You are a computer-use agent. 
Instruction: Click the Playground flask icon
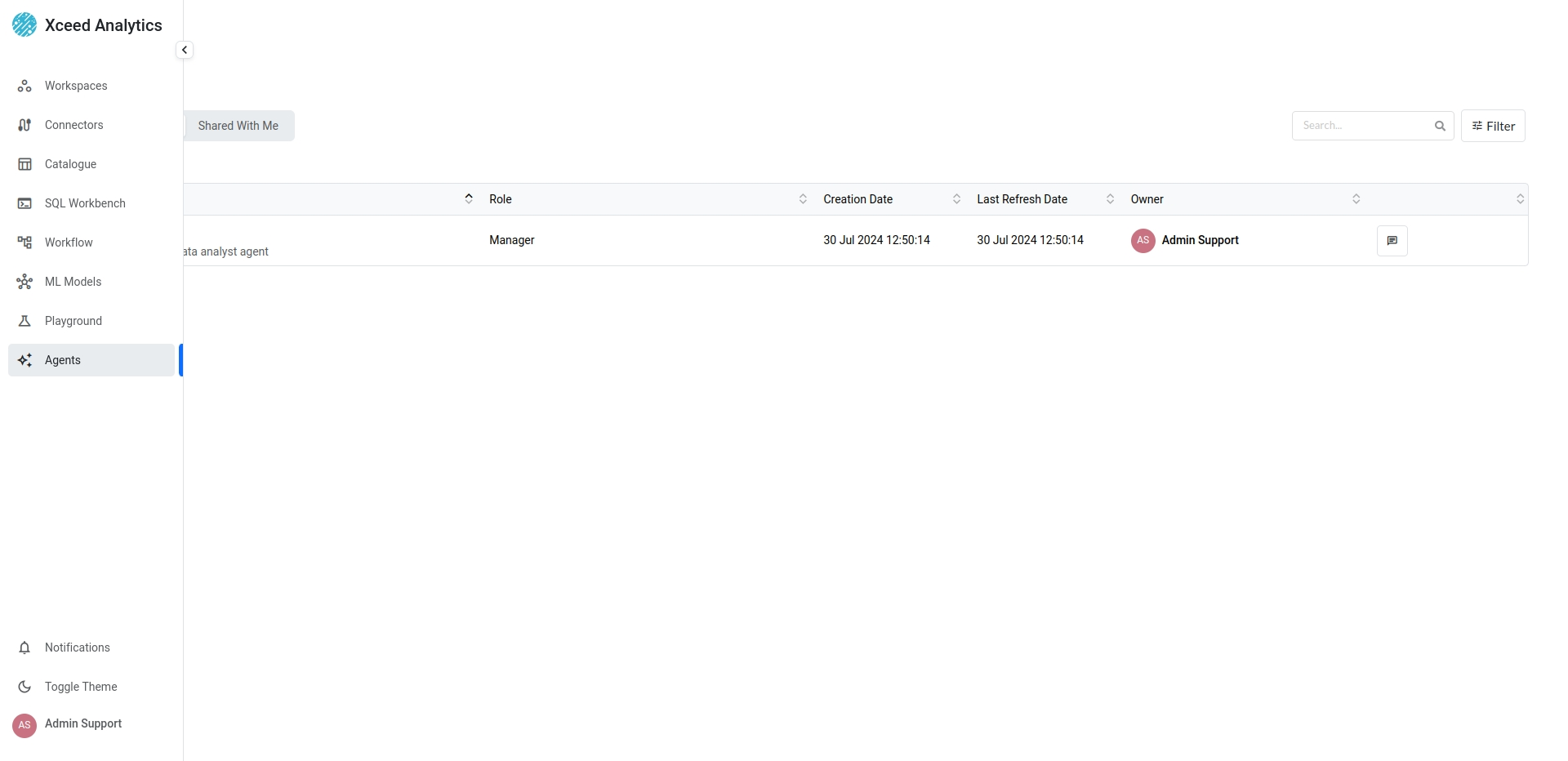24,321
